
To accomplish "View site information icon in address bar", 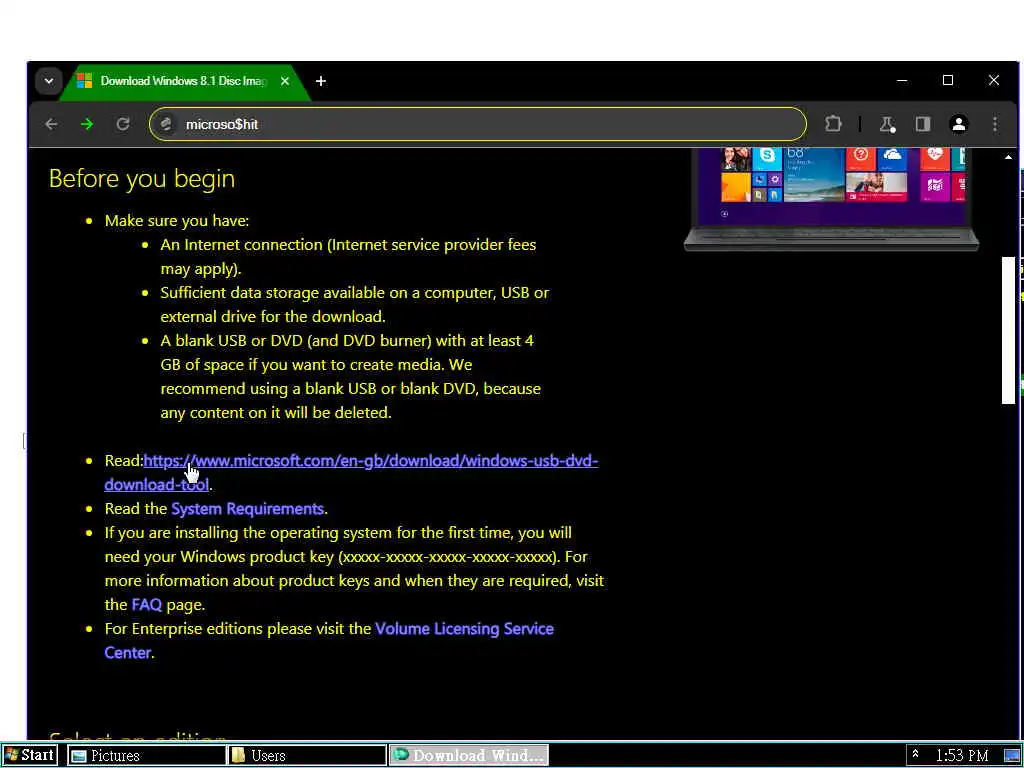I will pos(166,124).
